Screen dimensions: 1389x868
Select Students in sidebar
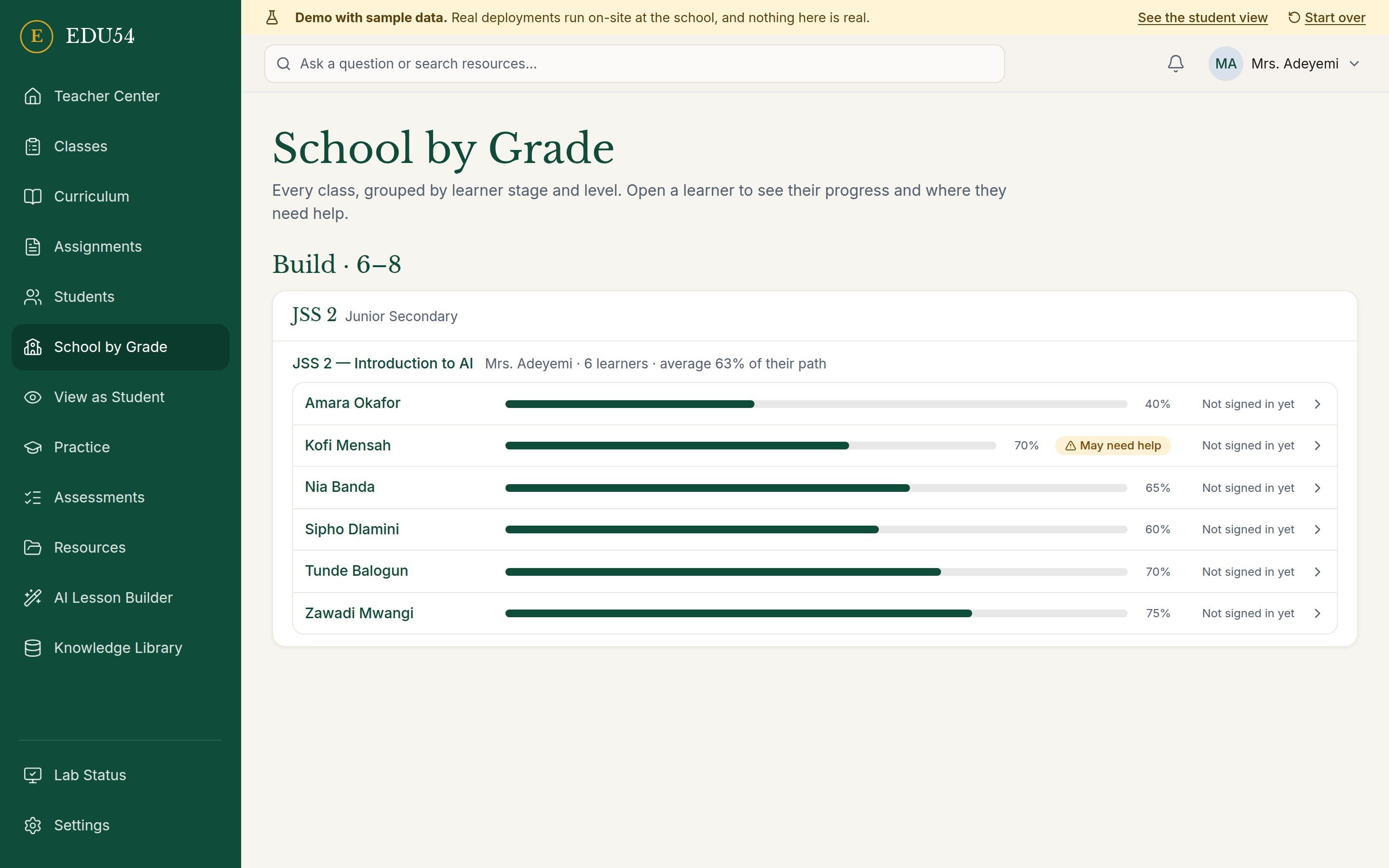[x=121, y=297]
